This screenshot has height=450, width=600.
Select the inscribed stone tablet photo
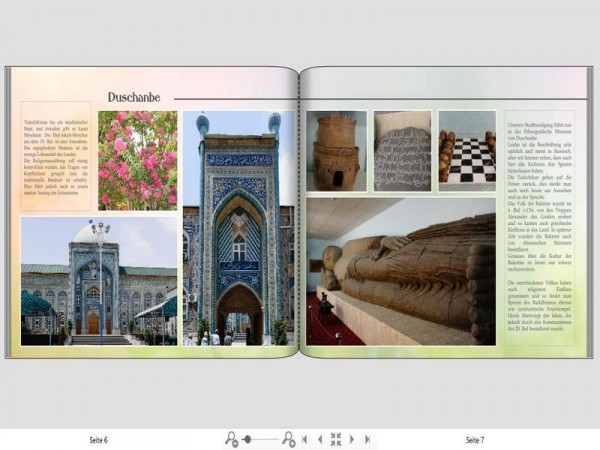403,151
